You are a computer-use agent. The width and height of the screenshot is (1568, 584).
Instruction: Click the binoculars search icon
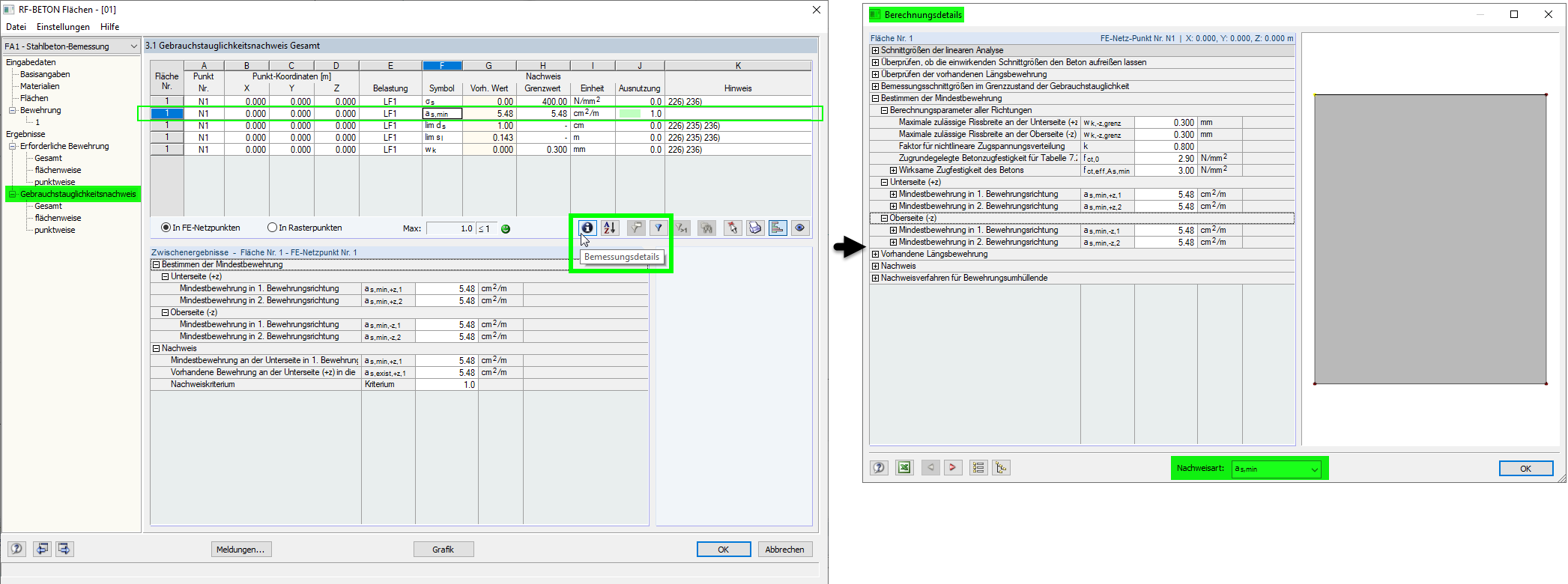[x=706, y=228]
